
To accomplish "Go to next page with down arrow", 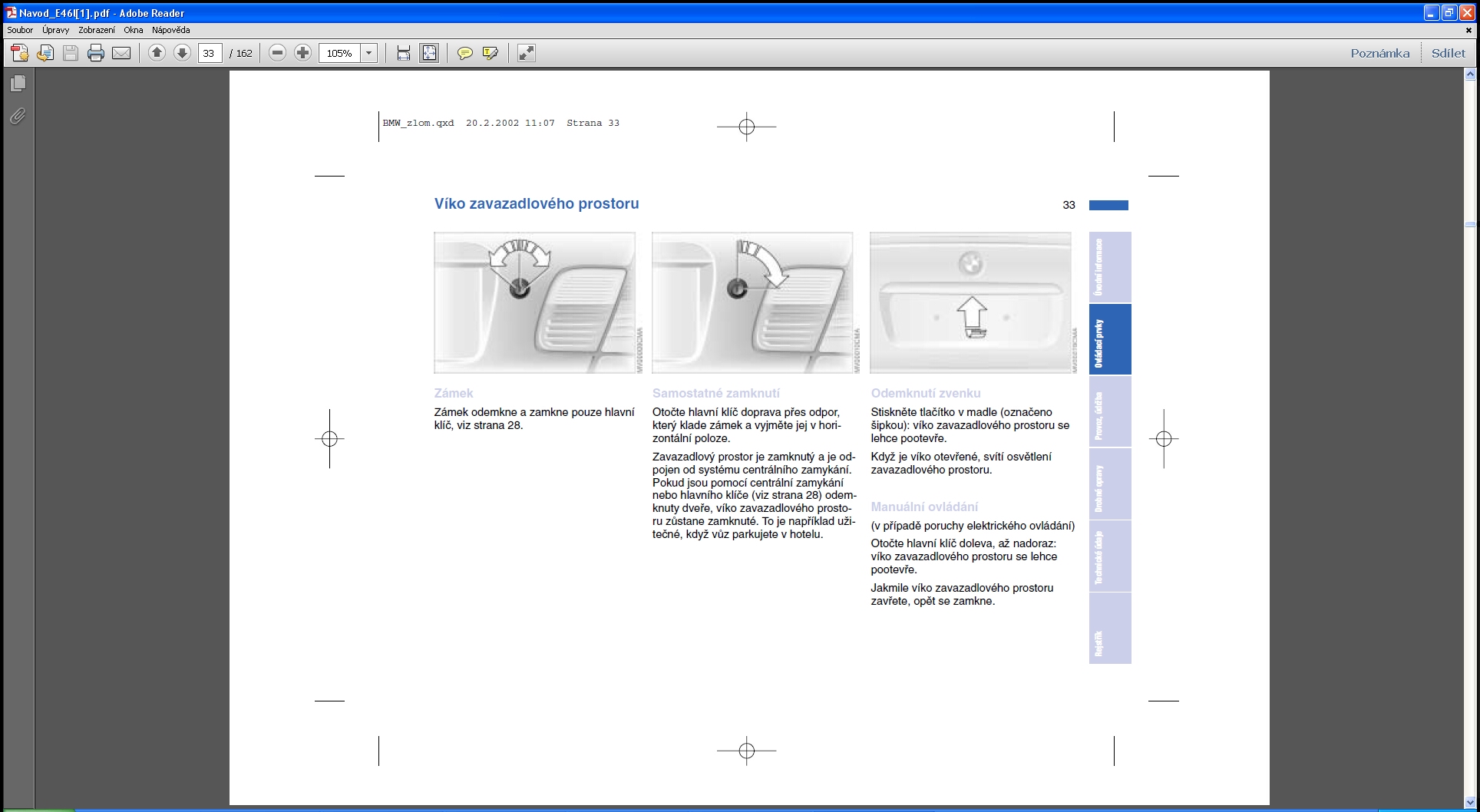I will coord(182,53).
